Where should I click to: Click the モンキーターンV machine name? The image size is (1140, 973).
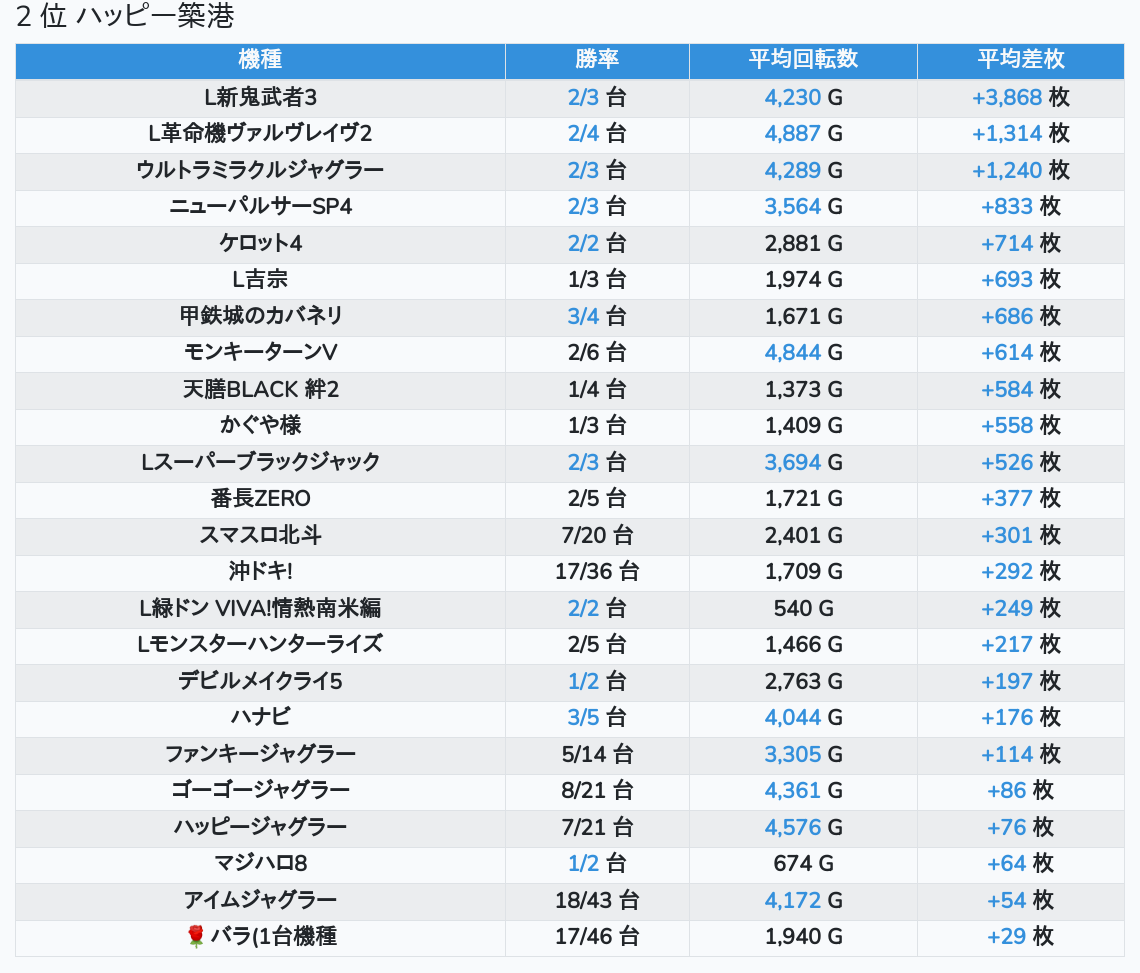260,353
